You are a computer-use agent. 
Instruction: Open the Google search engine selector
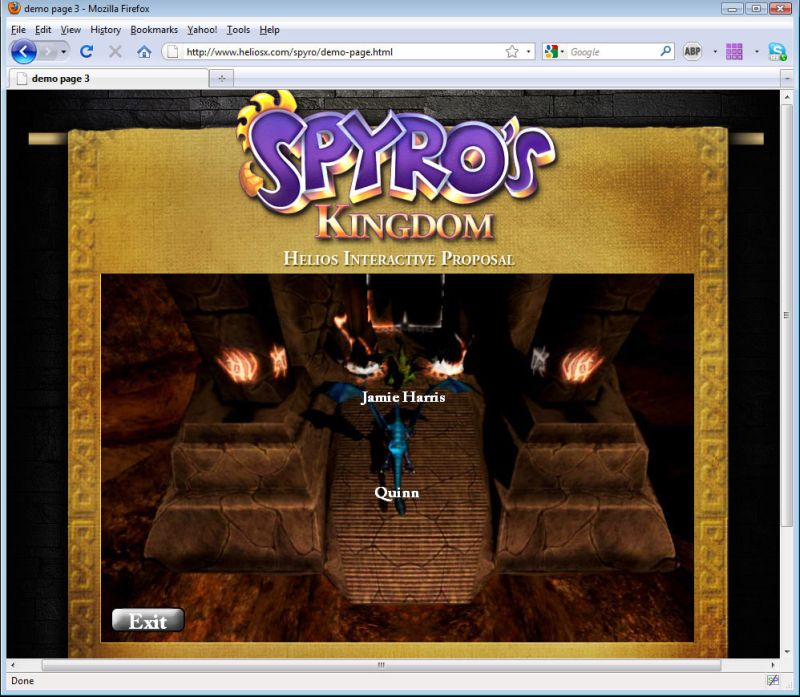coord(554,52)
